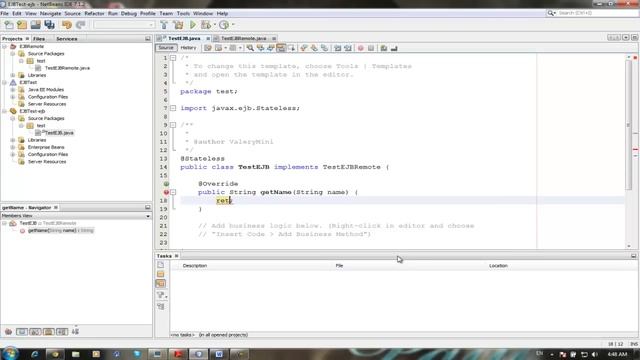The width and height of the screenshot is (640, 360).
Task: Click the red error stripe mark in the editor
Action: (636, 150)
